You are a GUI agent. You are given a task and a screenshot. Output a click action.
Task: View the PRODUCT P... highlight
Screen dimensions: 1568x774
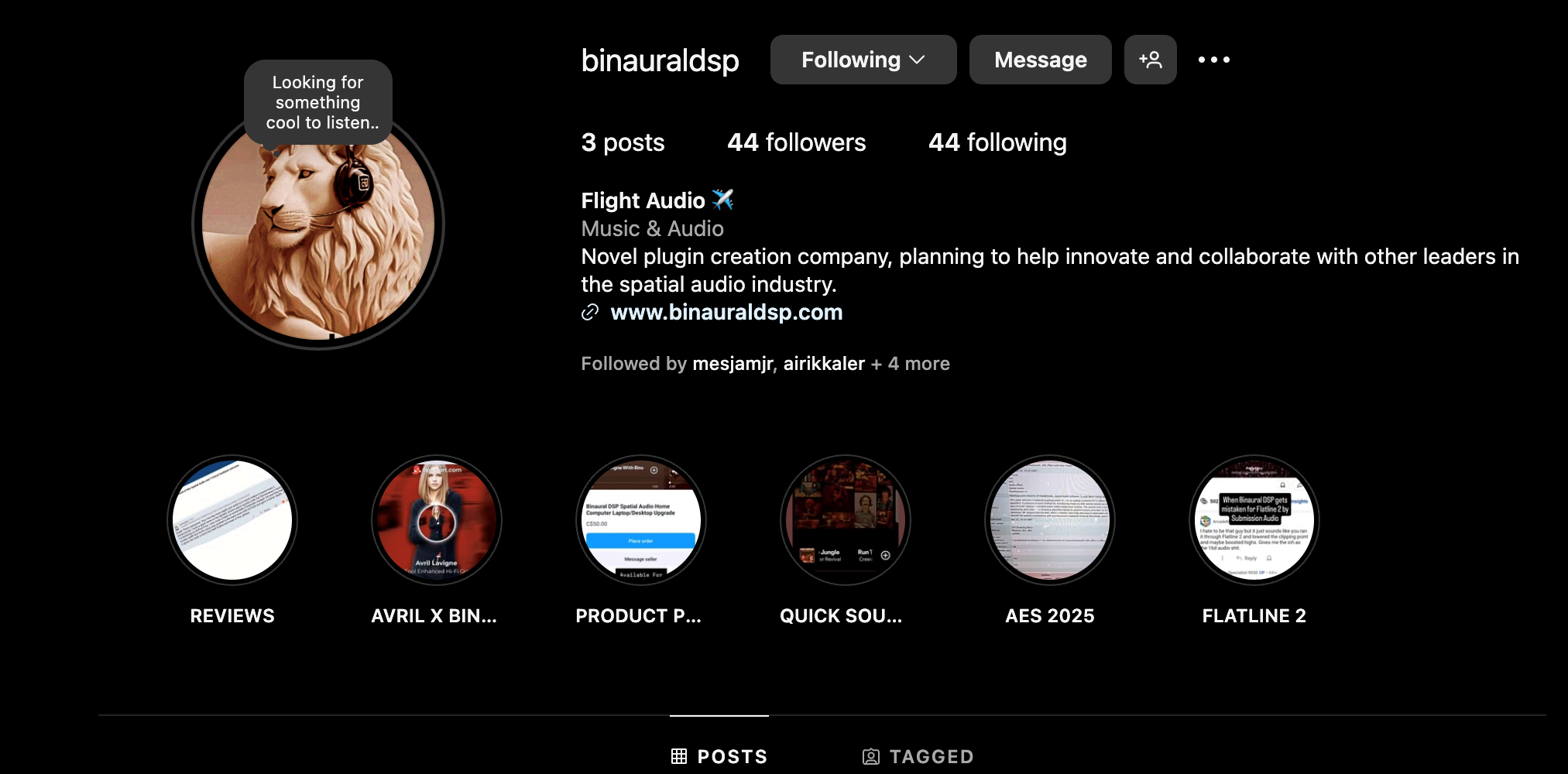[641, 520]
